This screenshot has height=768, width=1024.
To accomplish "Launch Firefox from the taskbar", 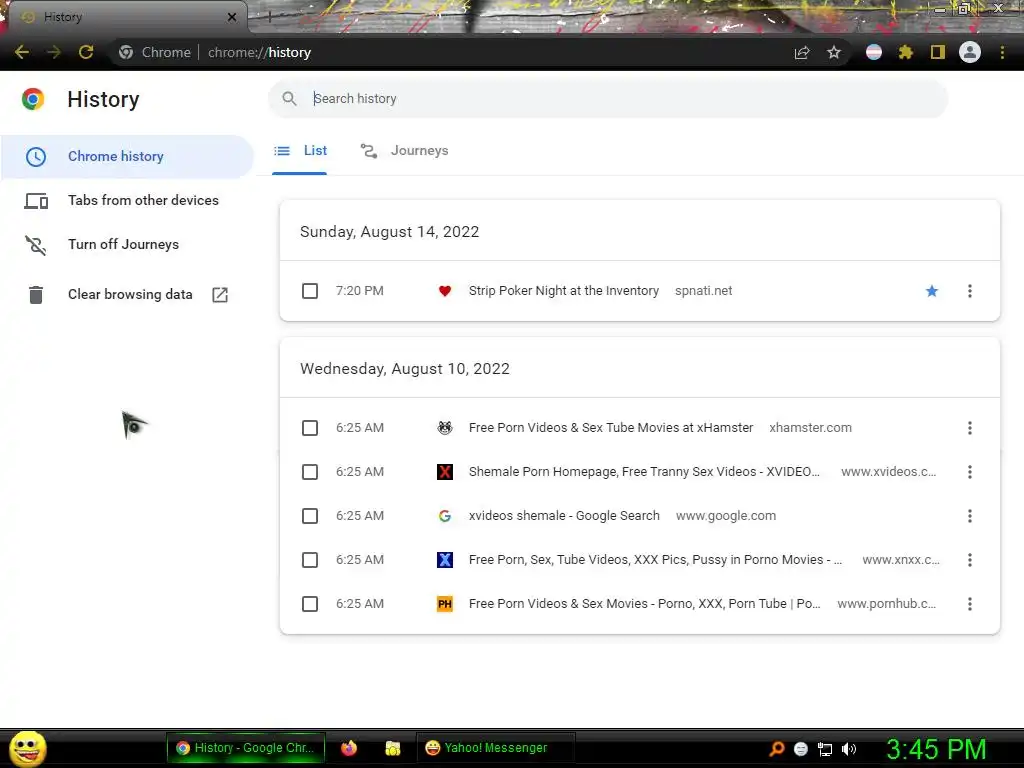I will tap(349, 748).
